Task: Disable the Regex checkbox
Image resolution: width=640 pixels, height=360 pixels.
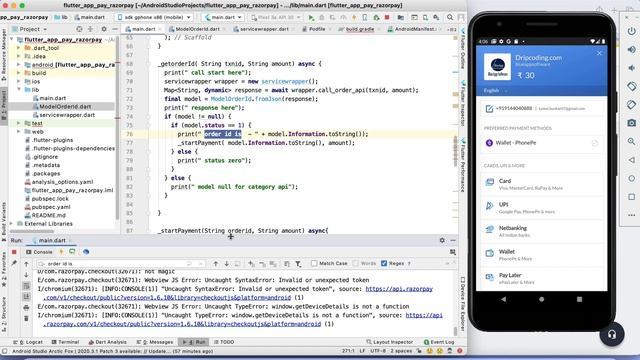Action: coord(384,263)
